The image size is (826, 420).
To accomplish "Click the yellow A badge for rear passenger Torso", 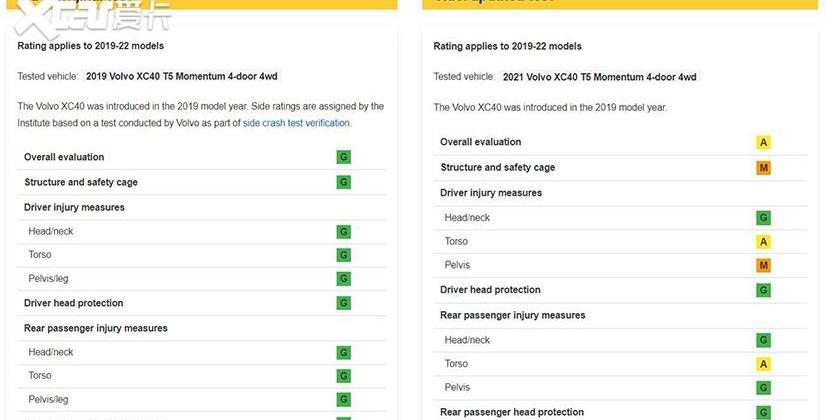I will pos(763,364).
